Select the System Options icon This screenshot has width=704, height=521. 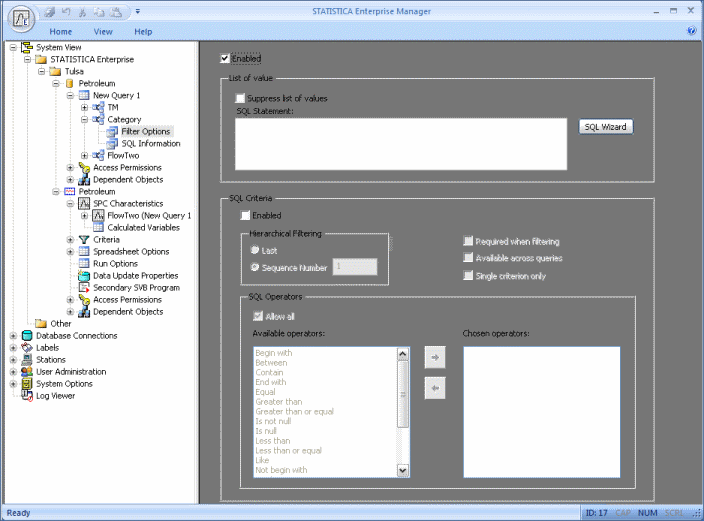[x=26, y=383]
